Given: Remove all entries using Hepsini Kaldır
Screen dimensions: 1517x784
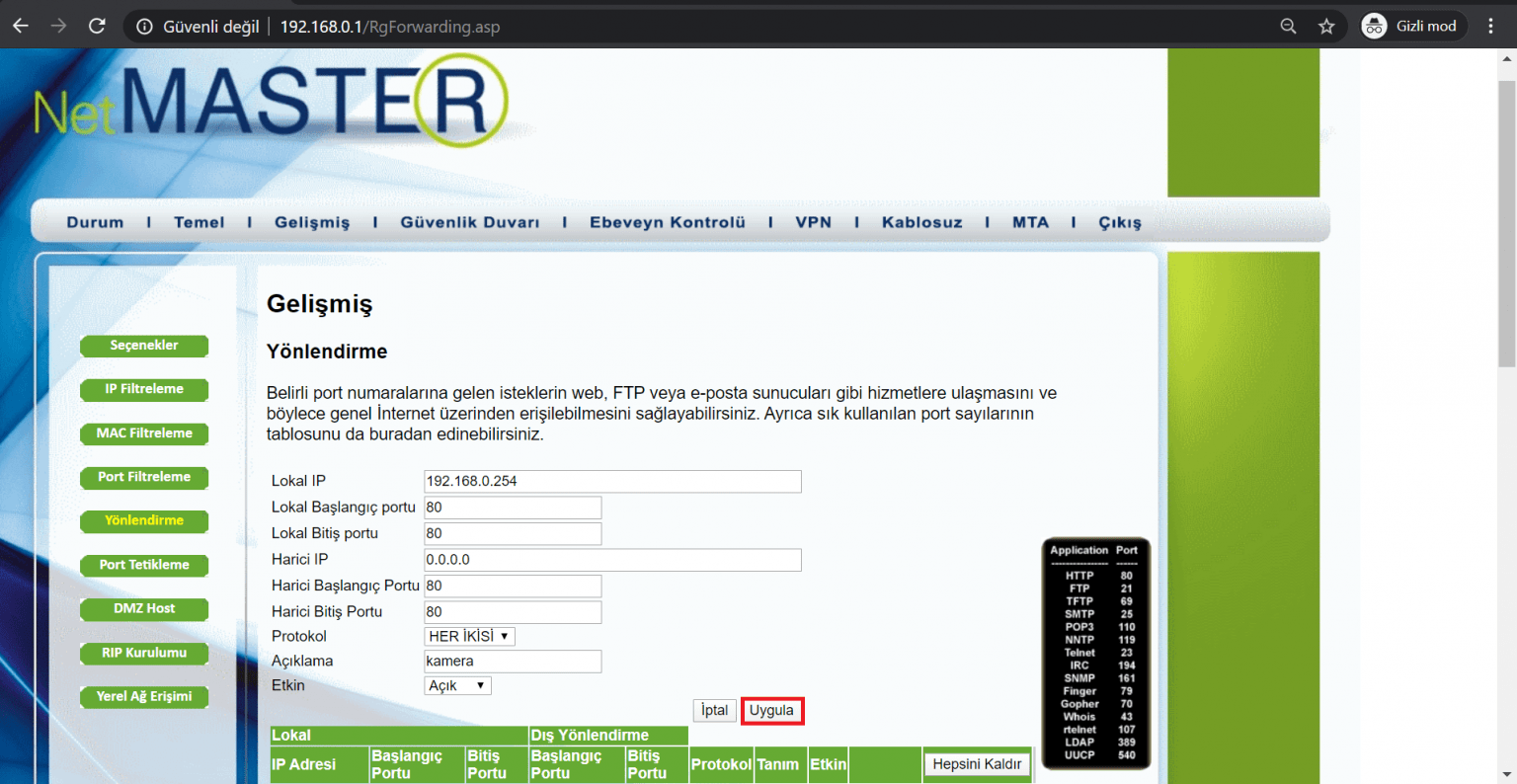Looking at the screenshot, I should tap(976, 763).
